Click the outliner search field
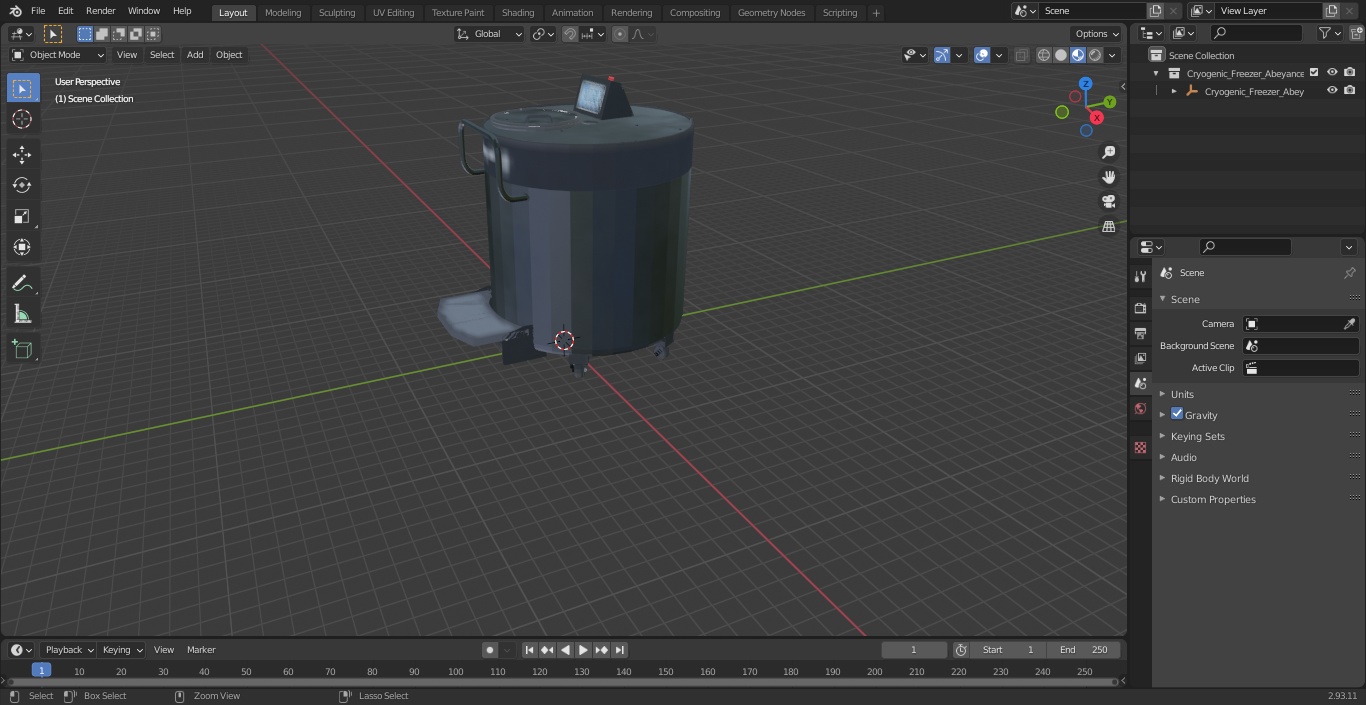1366x705 pixels. tap(1256, 33)
